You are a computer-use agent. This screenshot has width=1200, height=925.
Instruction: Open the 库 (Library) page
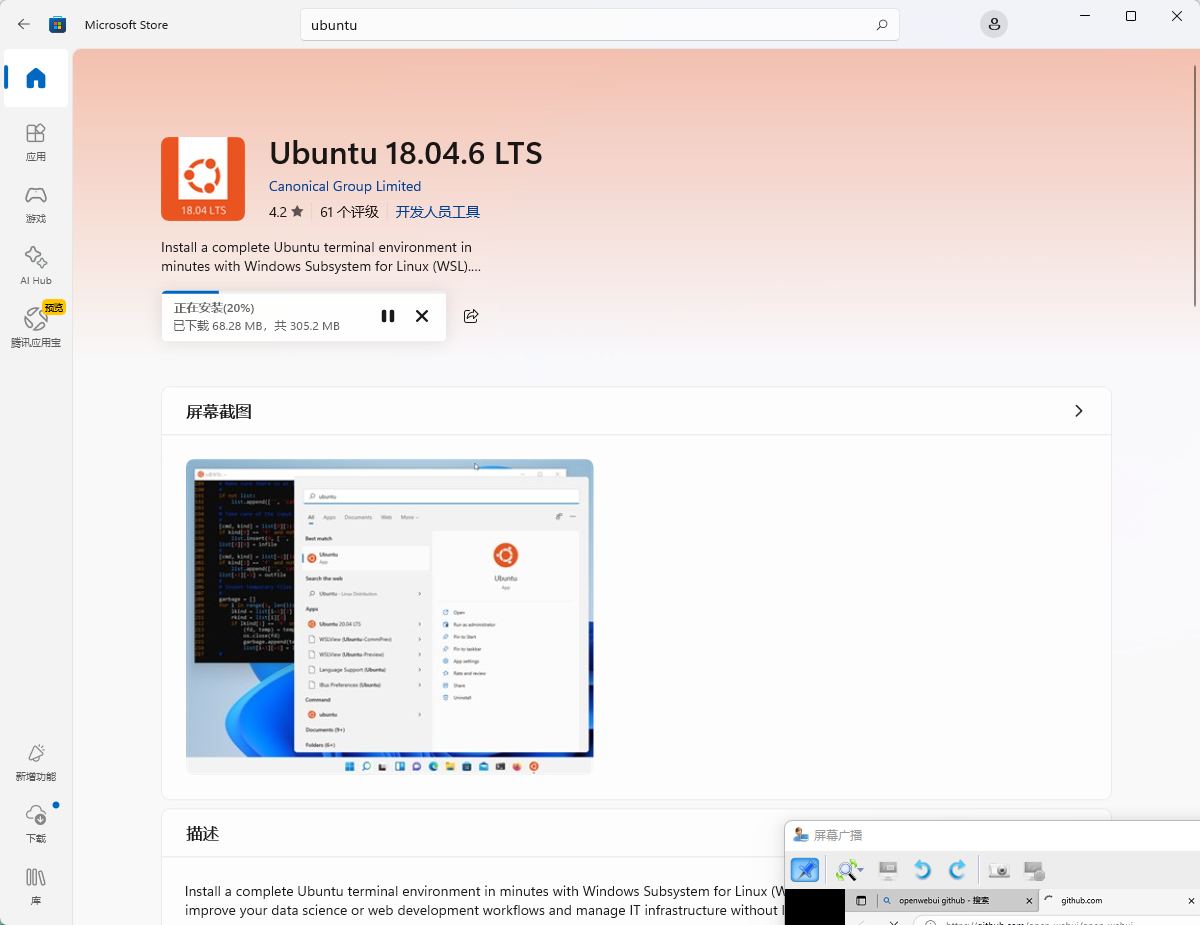36,887
